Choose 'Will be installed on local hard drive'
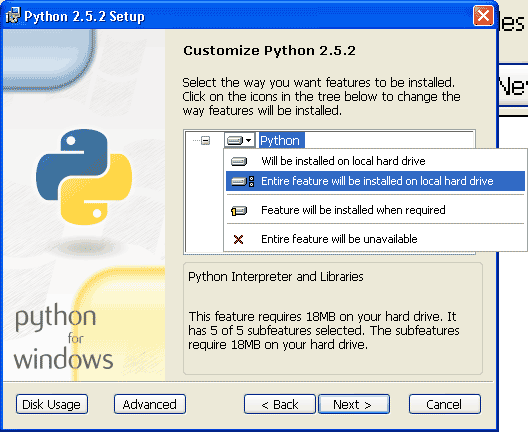 375,161
